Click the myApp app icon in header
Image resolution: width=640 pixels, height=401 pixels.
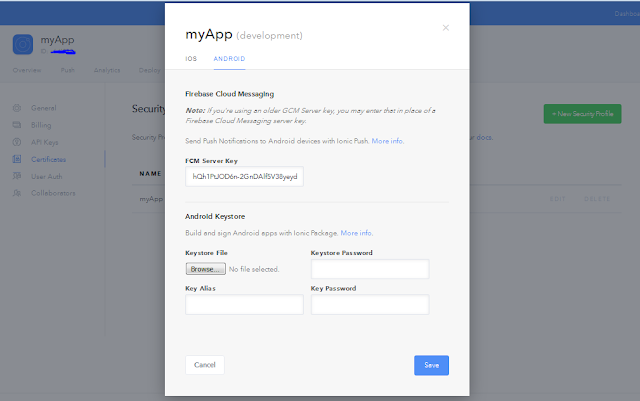[x=23, y=44]
